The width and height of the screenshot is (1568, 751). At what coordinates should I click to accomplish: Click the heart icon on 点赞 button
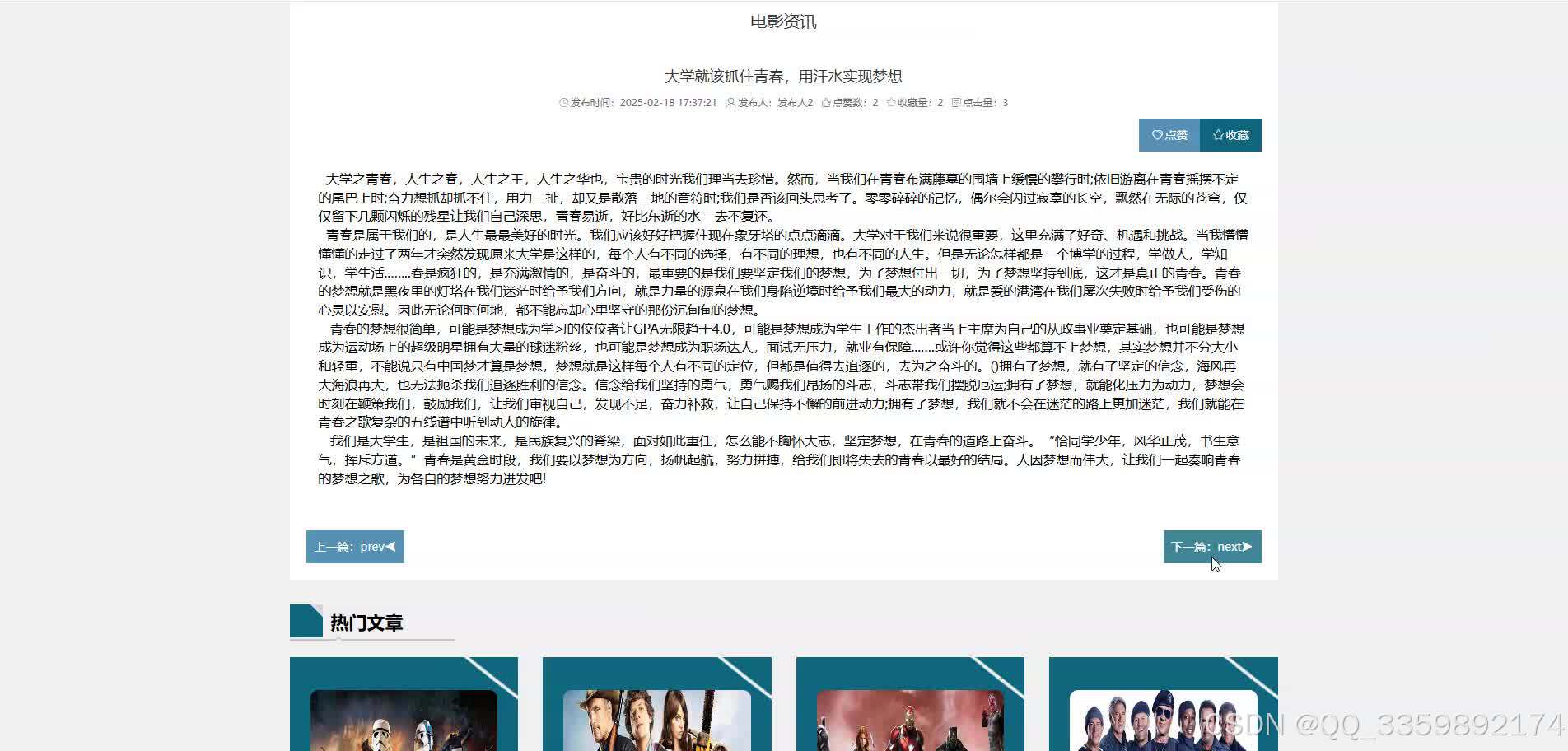[1158, 134]
